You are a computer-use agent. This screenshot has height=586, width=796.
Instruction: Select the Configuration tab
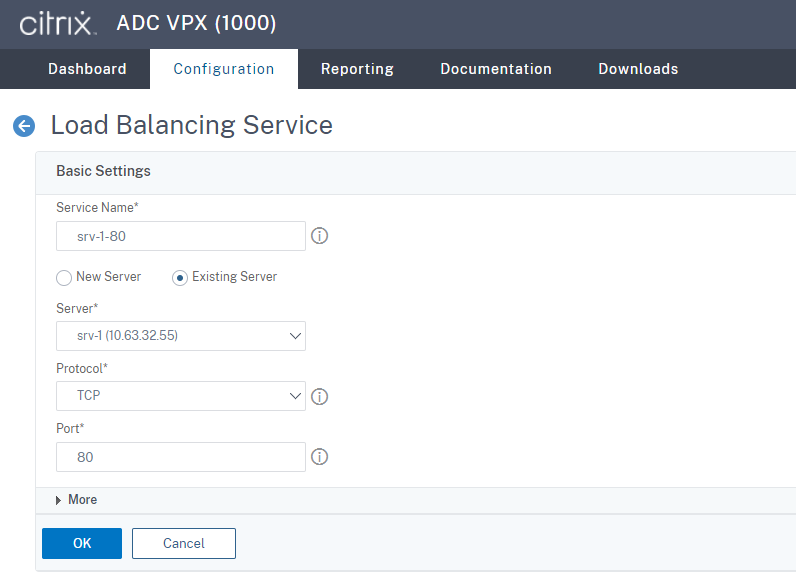click(224, 69)
